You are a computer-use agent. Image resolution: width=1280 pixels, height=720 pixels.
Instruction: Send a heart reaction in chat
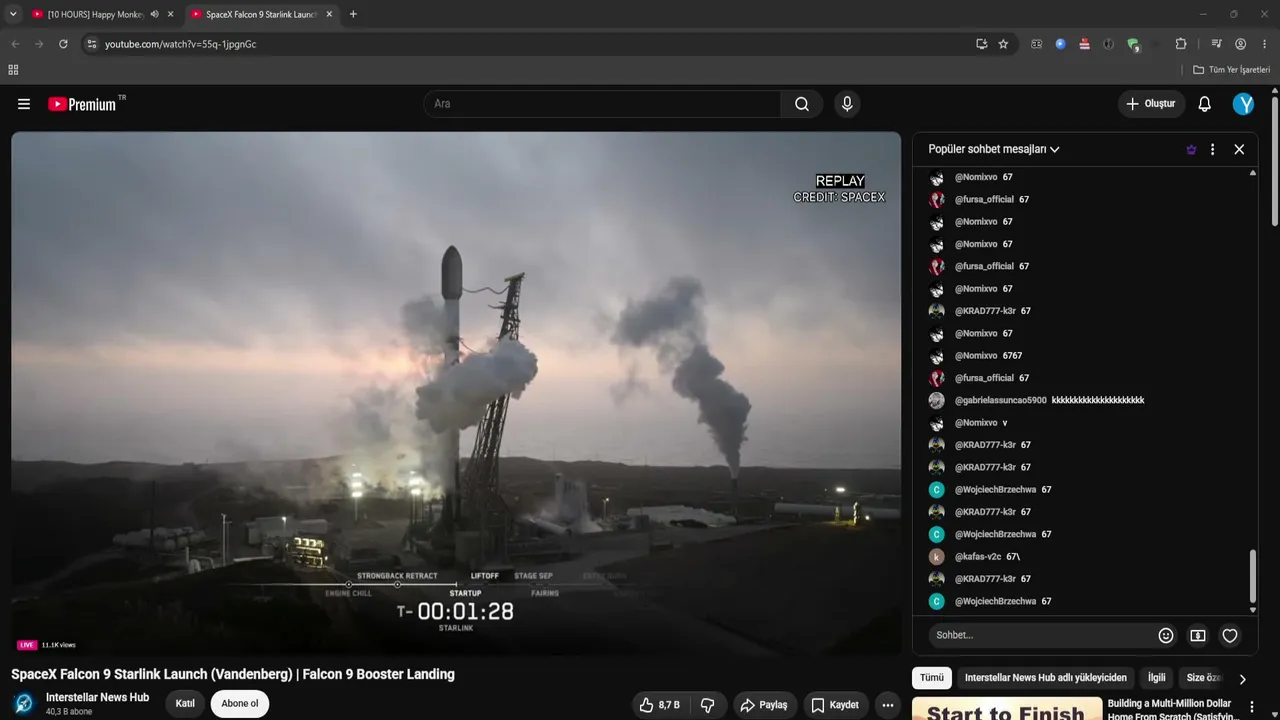point(1230,635)
